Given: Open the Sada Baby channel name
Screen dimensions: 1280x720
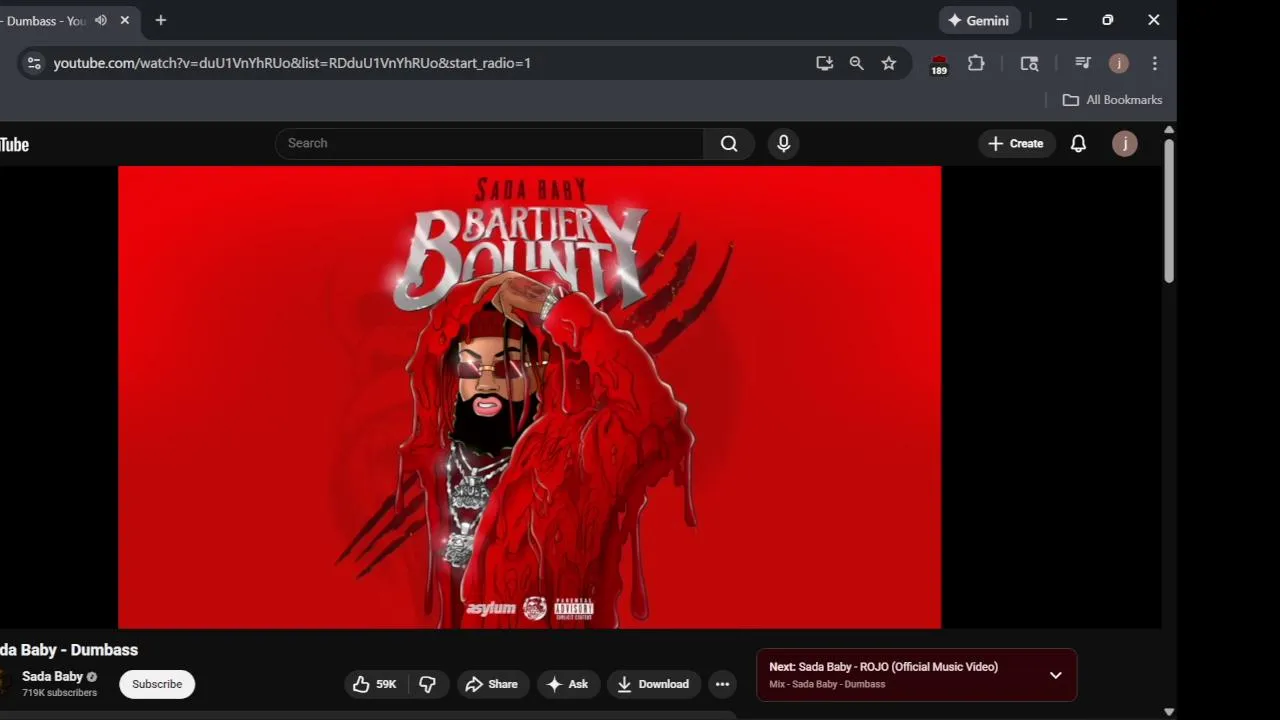Looking at the screenshot, I should pyautogui.click(x=52, y=676).
